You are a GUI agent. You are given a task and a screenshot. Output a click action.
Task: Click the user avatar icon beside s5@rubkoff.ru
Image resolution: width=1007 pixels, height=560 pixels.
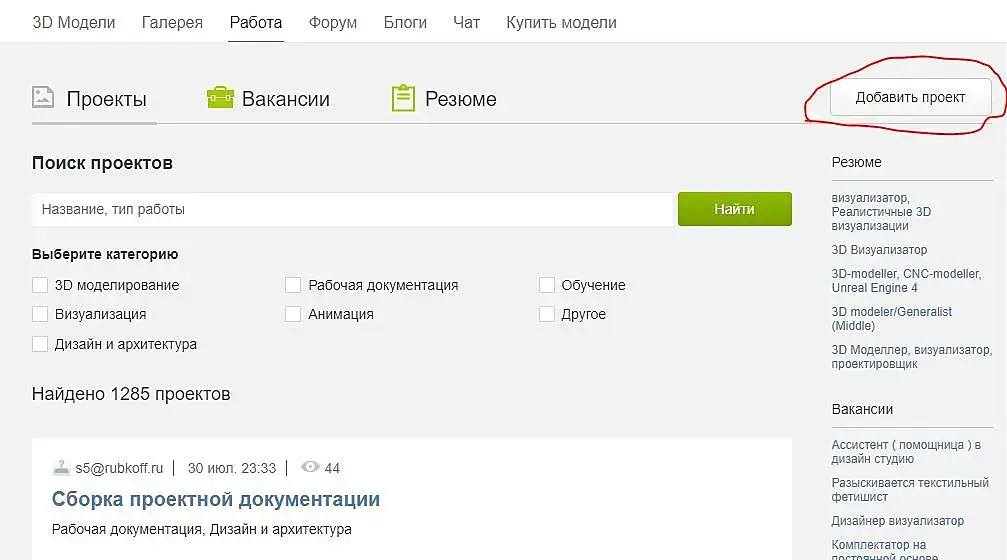61,467
